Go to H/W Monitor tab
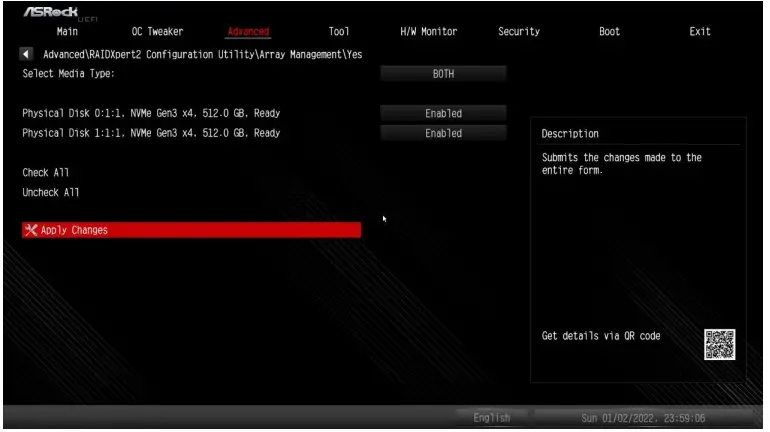The width and height of the screenshot is (770, 432). point(429,31)
